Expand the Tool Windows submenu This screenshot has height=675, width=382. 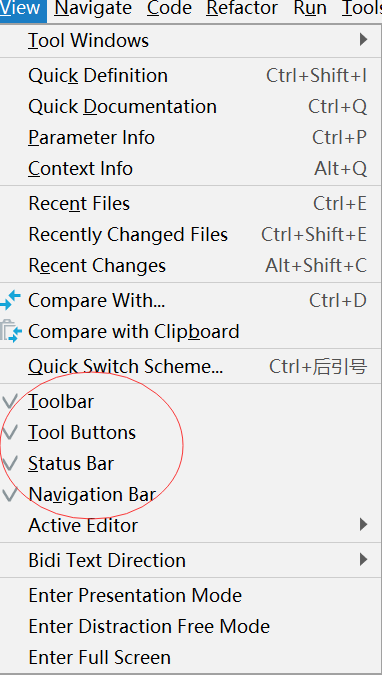pyautogui.click(x=191, y=40)
